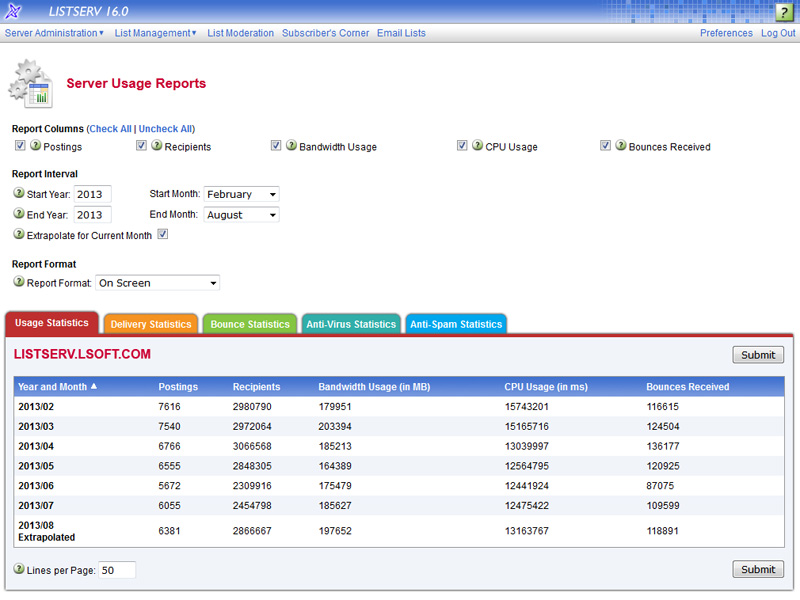
Task: Click the 2013/06 row label
Action: coord(36,486)
